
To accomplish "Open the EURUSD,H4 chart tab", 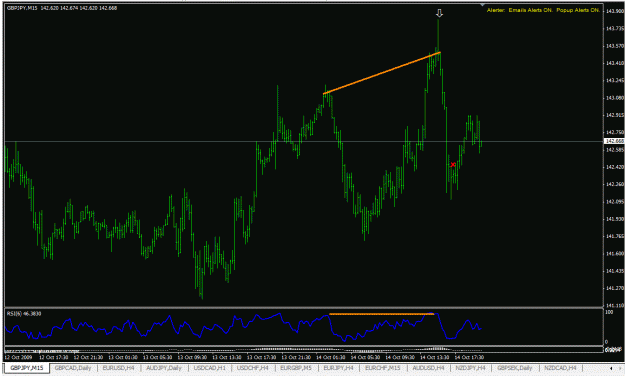I will click(x=118, y=368).
